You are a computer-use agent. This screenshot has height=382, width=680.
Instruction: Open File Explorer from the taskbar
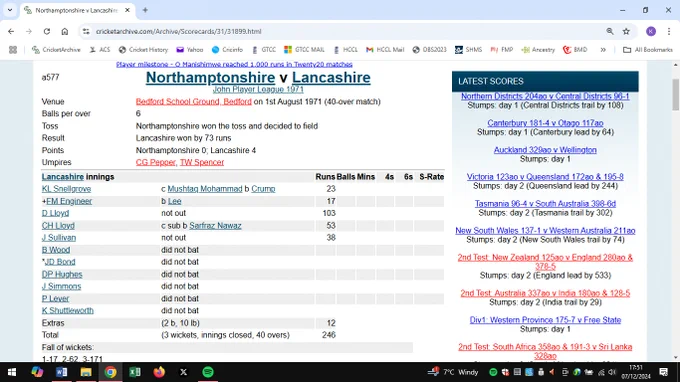pos(86,372)
